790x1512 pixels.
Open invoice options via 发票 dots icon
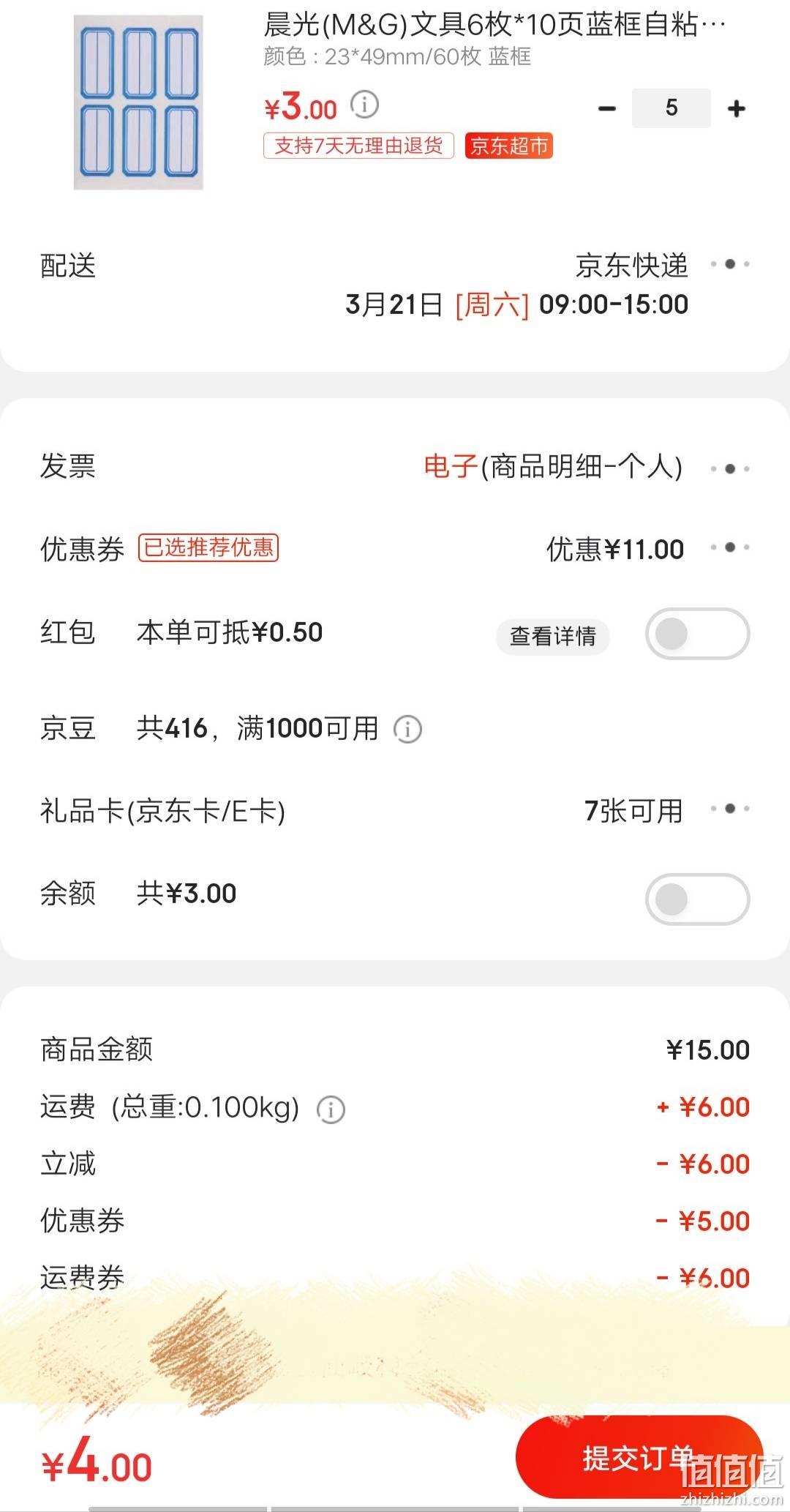tap(730, 468)
